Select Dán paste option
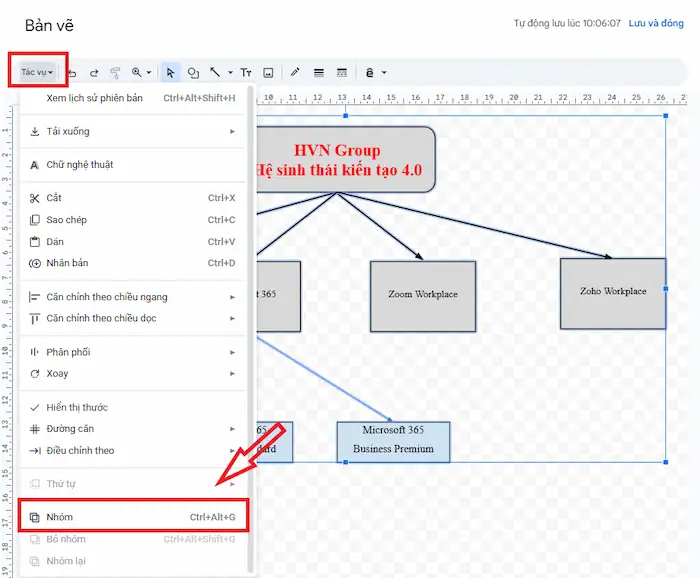This screenshot has width=700, height=578. [x=132, y=241]
